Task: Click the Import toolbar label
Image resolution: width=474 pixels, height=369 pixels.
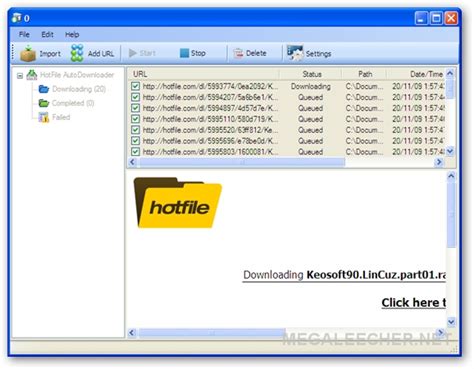Action: [x=50, y=54]
